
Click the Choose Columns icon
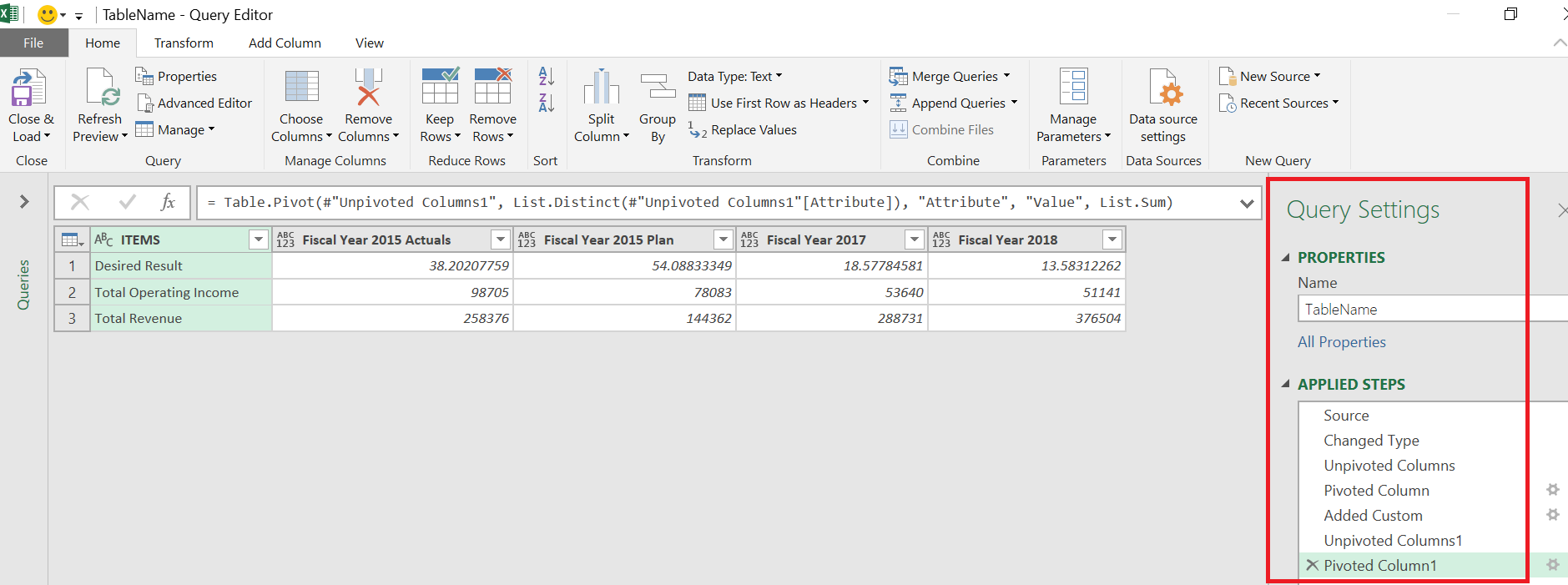[x=301, y=88]
